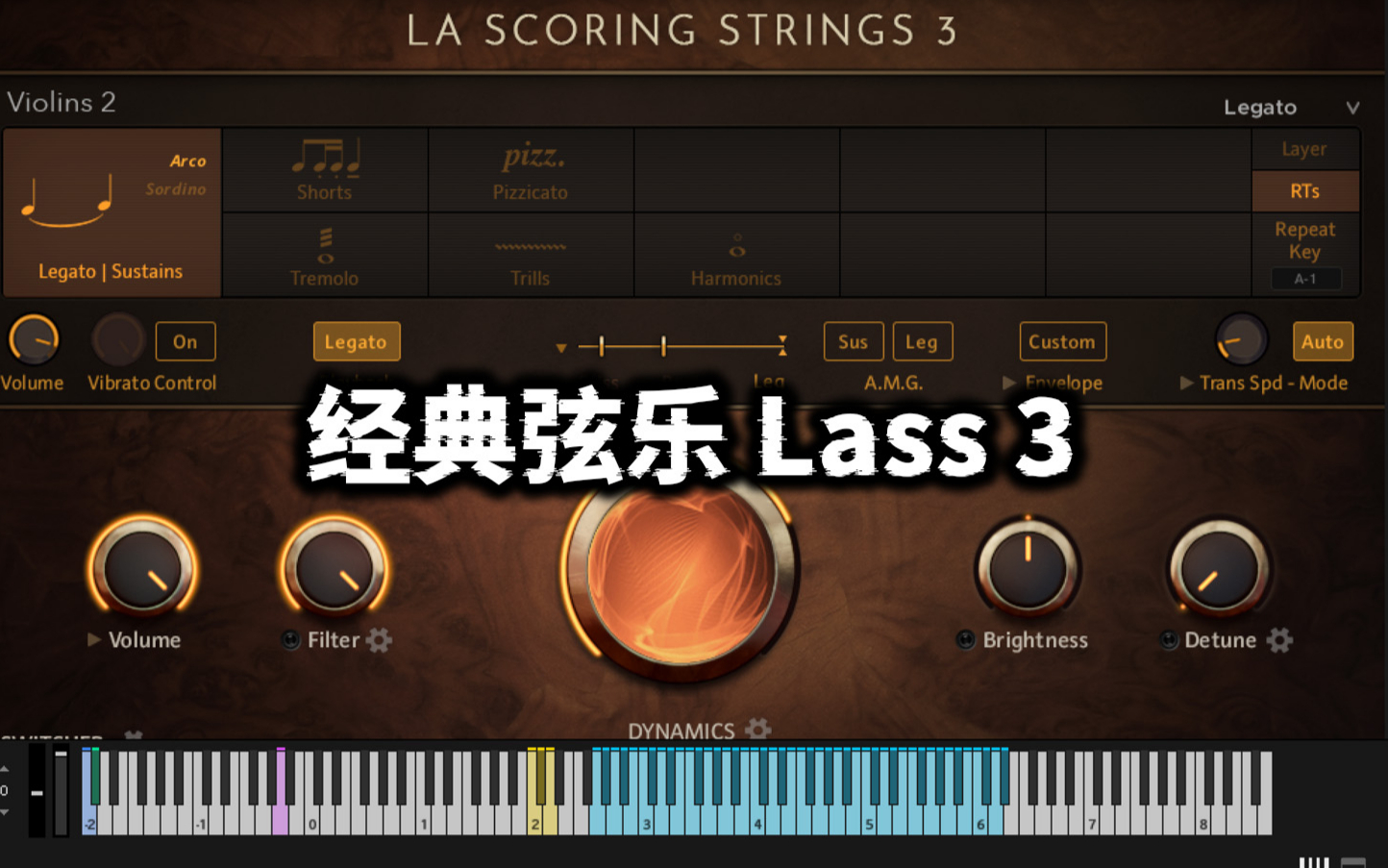The width and height of the screenshot is (1388, 868).
Task: Toggle the Brightness power button
Action: click(x=966, y=640)
